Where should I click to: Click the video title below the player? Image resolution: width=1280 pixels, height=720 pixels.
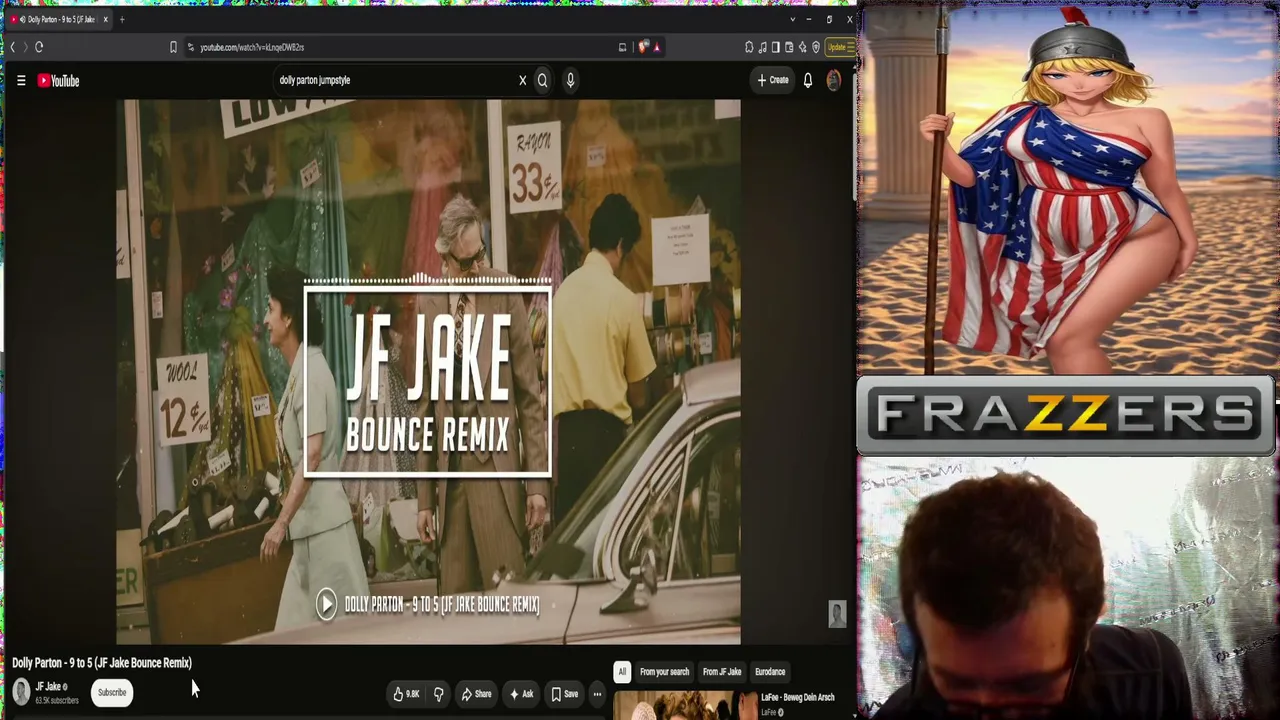click(102, 663)
